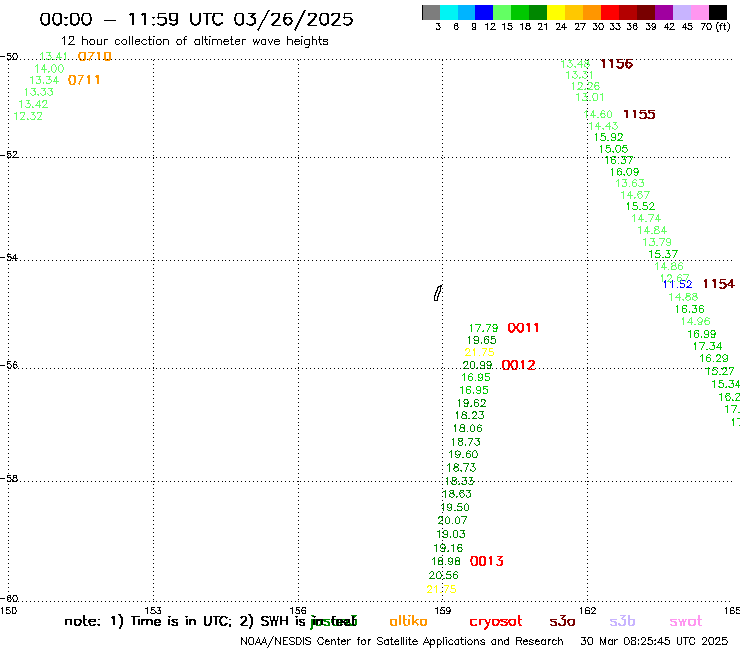This screenshot has width=740, height=650.
Task: Click the s3a timestamp 1155
Action: tap(639, 114)
